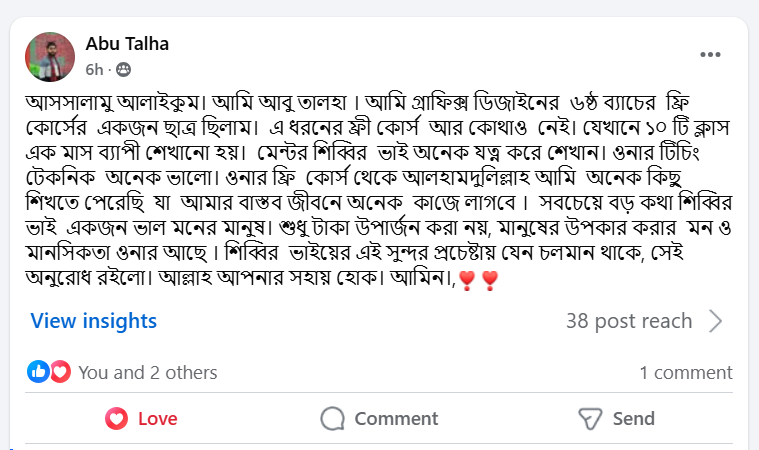
Task: Open the View insights link
Action: click(x=94, y=321)
